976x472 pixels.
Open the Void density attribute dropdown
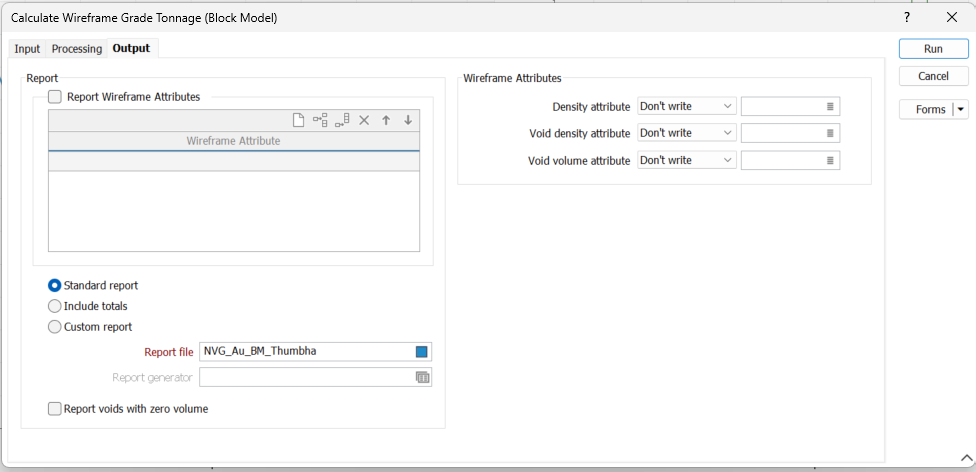(686, 133)
